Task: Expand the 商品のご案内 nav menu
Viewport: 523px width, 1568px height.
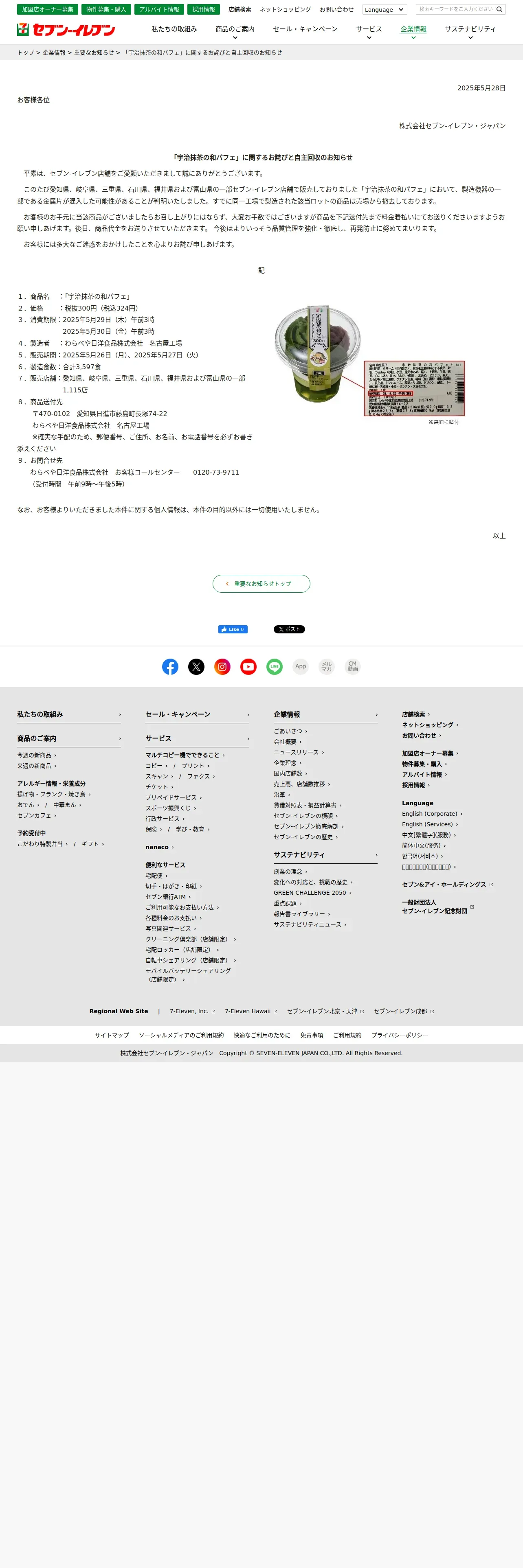Action: click(x=235, y=32)
